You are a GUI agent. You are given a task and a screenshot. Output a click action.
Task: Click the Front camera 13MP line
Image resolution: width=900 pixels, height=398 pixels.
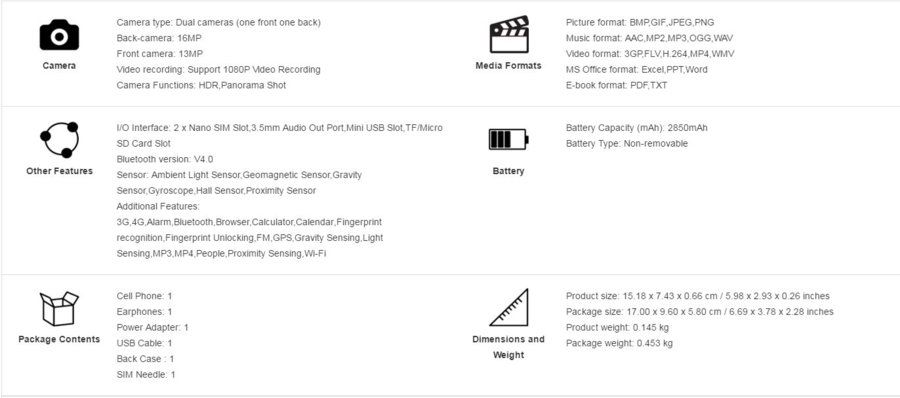tap(162, 54)
